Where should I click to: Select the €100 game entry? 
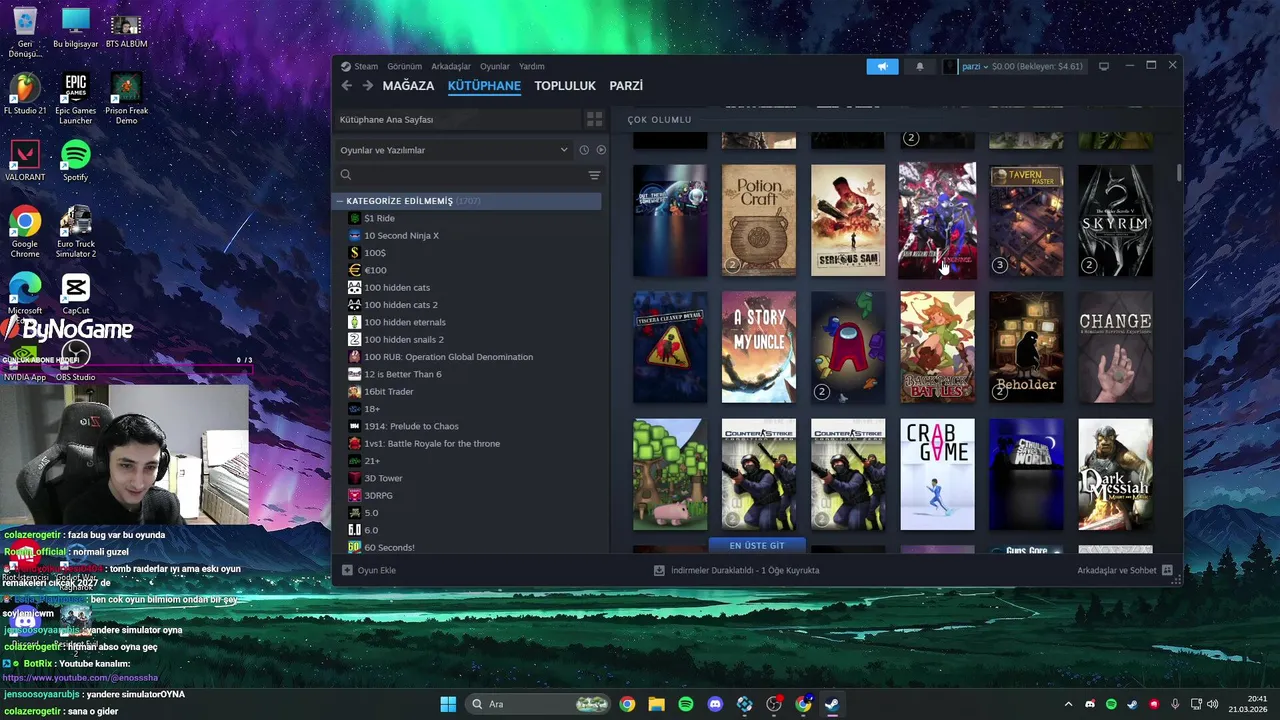(x=375, y=270)
